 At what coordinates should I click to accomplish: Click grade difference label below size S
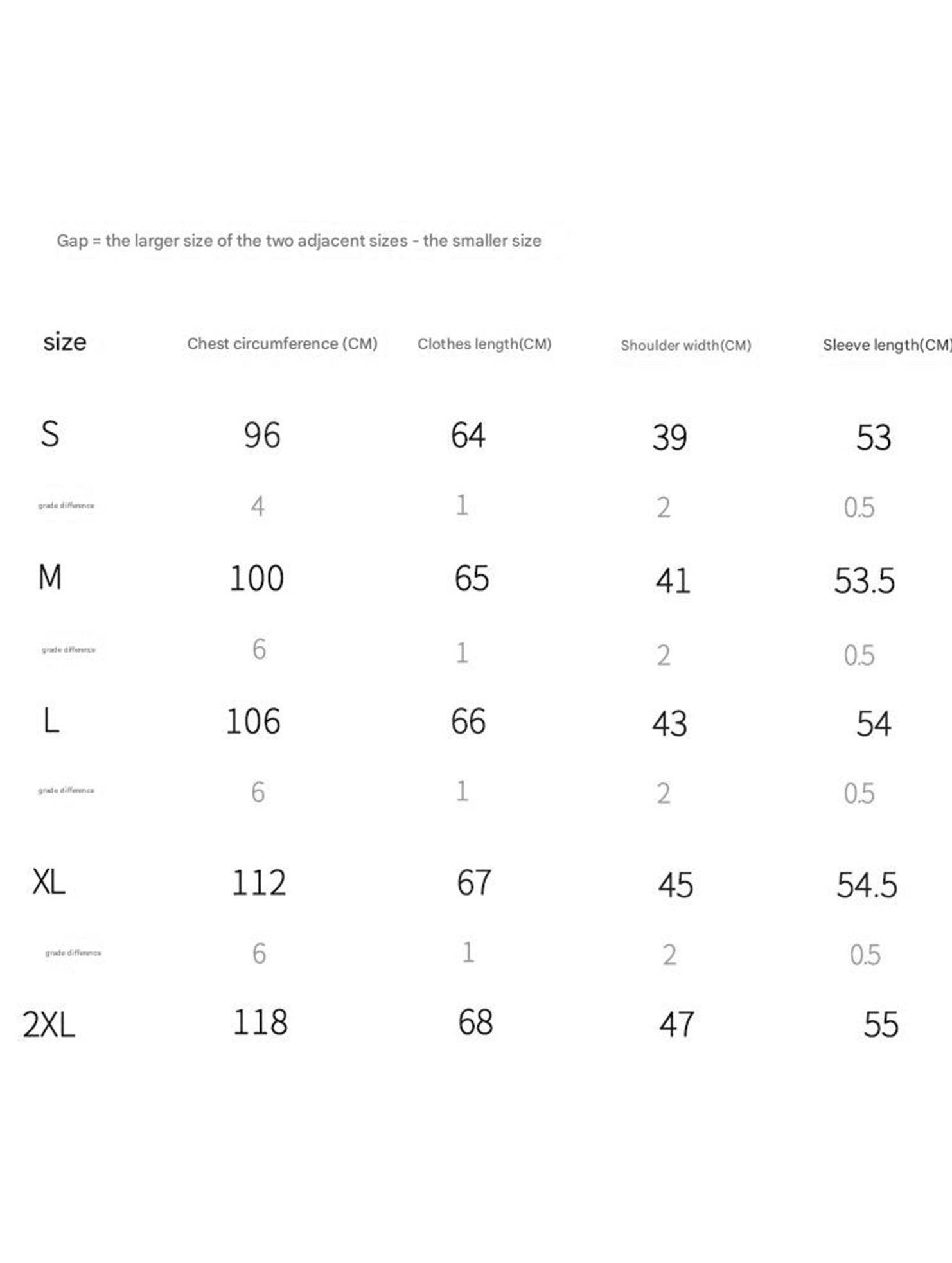[66, 506]
